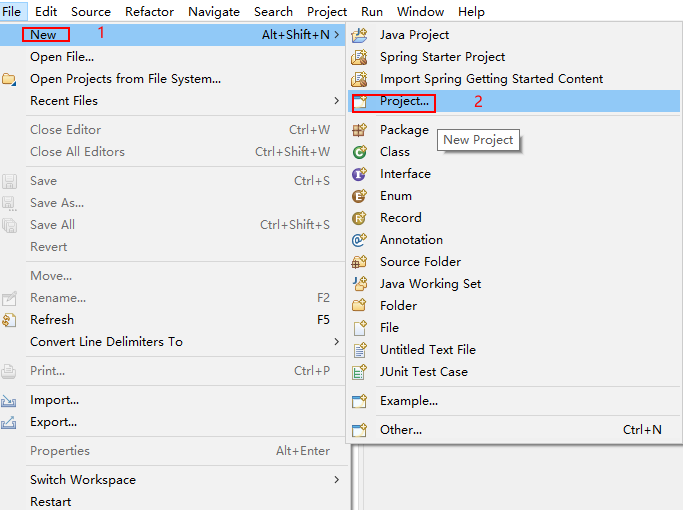
Task: Click the Source Folder icon
Action: 359,262
